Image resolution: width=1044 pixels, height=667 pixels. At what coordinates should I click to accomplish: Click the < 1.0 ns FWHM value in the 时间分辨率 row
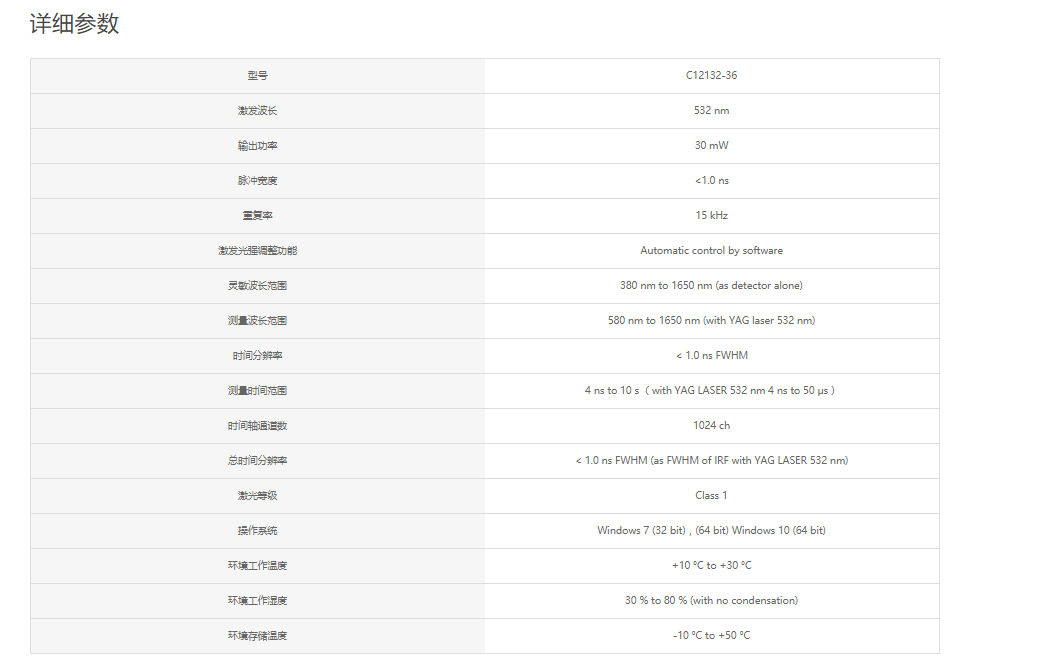pyautogui.click(x=711, y=355)
